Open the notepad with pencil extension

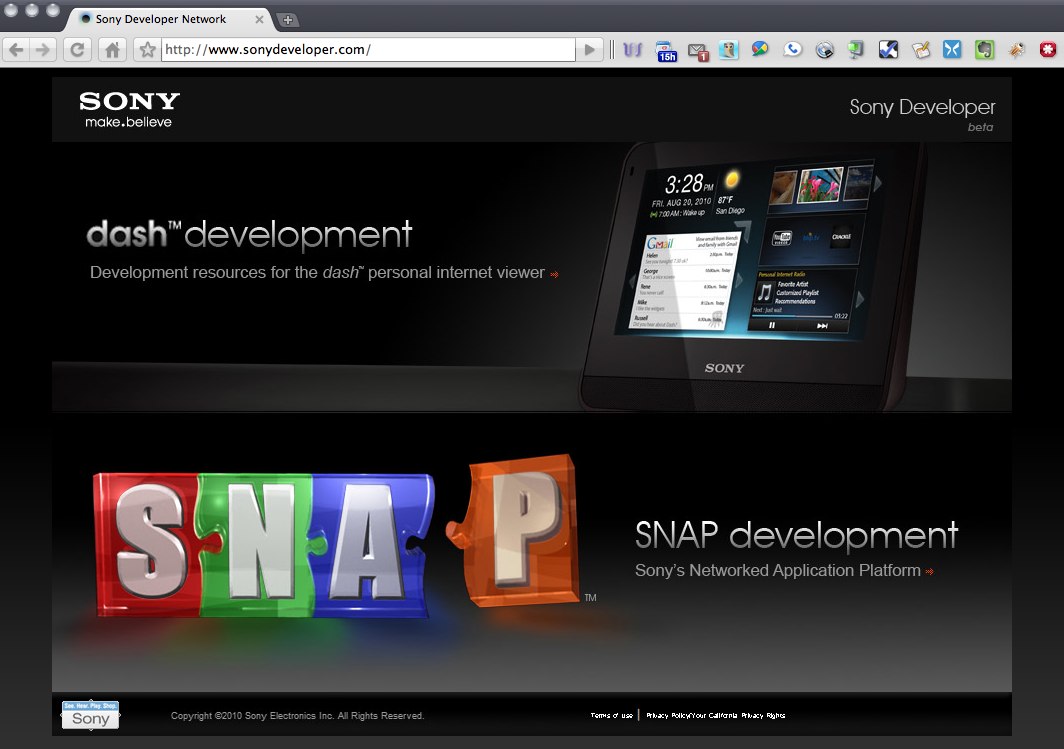(921, 50)
